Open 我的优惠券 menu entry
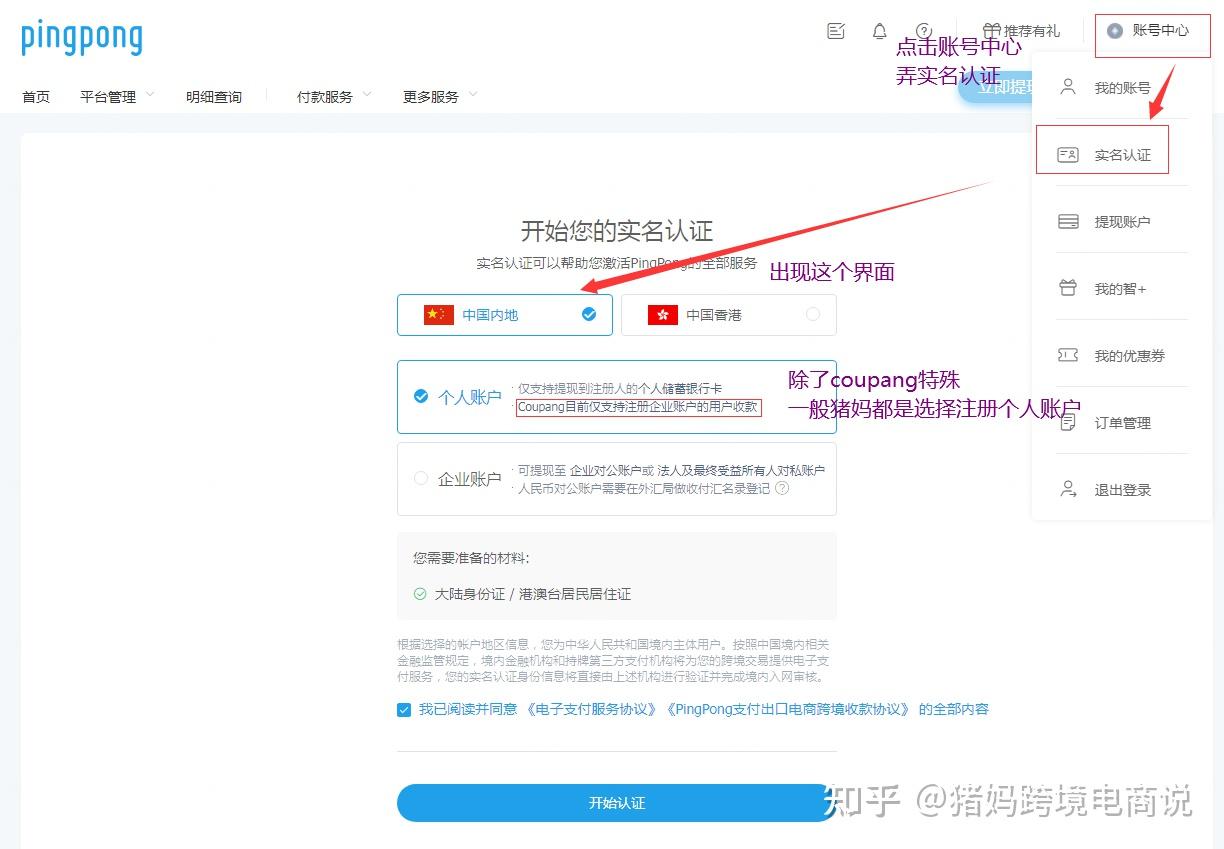 point(1122,356)
